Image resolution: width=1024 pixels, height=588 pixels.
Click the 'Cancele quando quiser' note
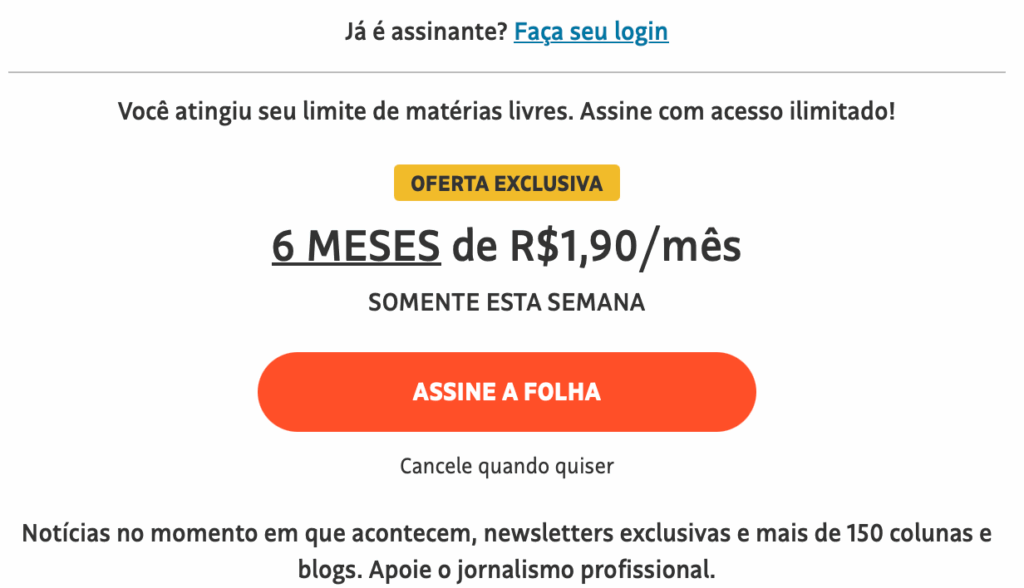506,466
